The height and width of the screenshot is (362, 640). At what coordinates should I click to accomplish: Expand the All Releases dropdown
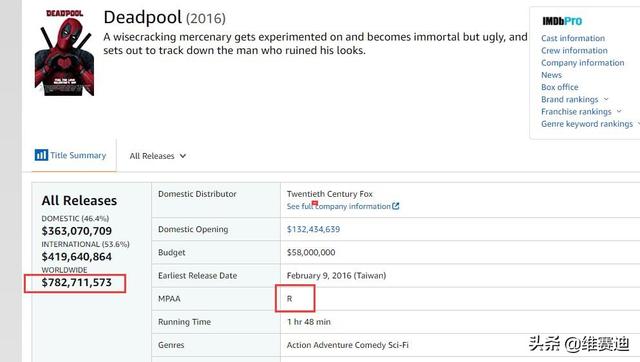coord(158,156)
